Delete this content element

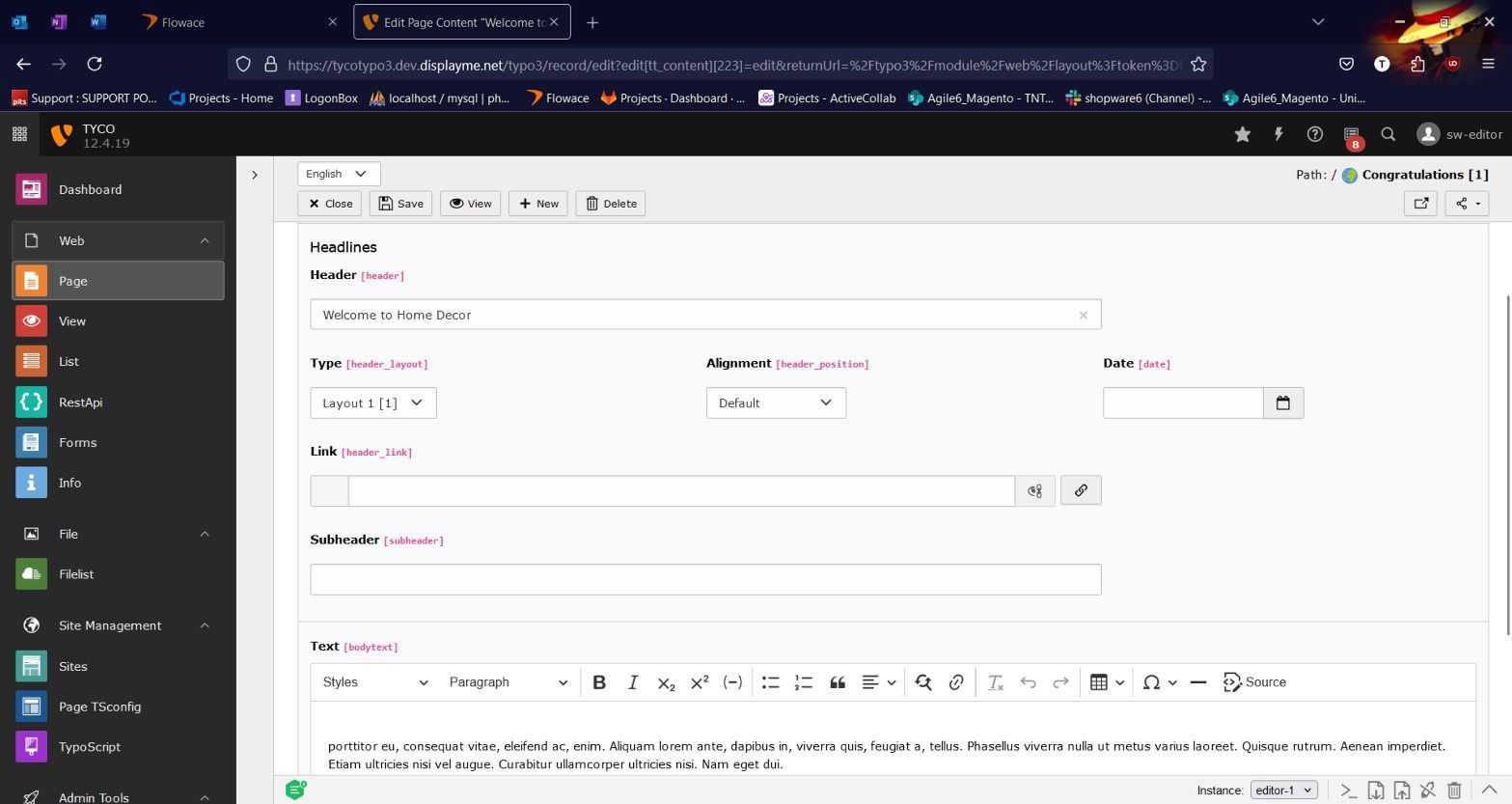pos(610,204)
